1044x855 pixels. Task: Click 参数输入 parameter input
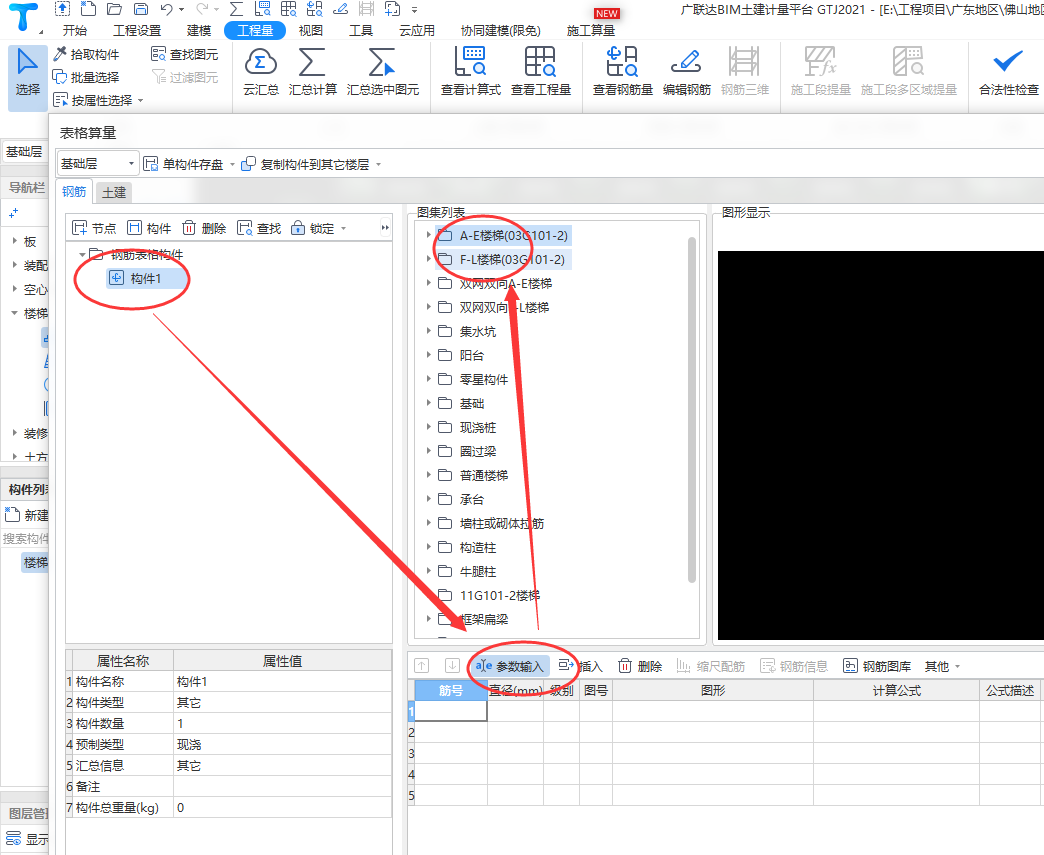510,666
